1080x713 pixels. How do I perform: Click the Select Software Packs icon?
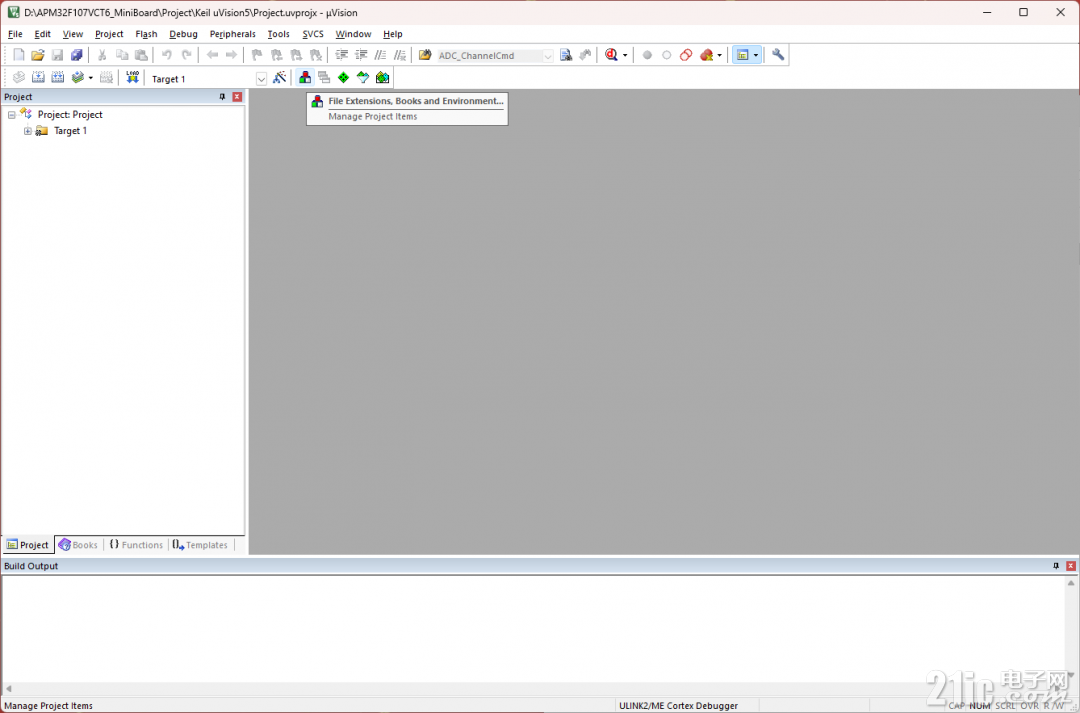coord(362,78)
